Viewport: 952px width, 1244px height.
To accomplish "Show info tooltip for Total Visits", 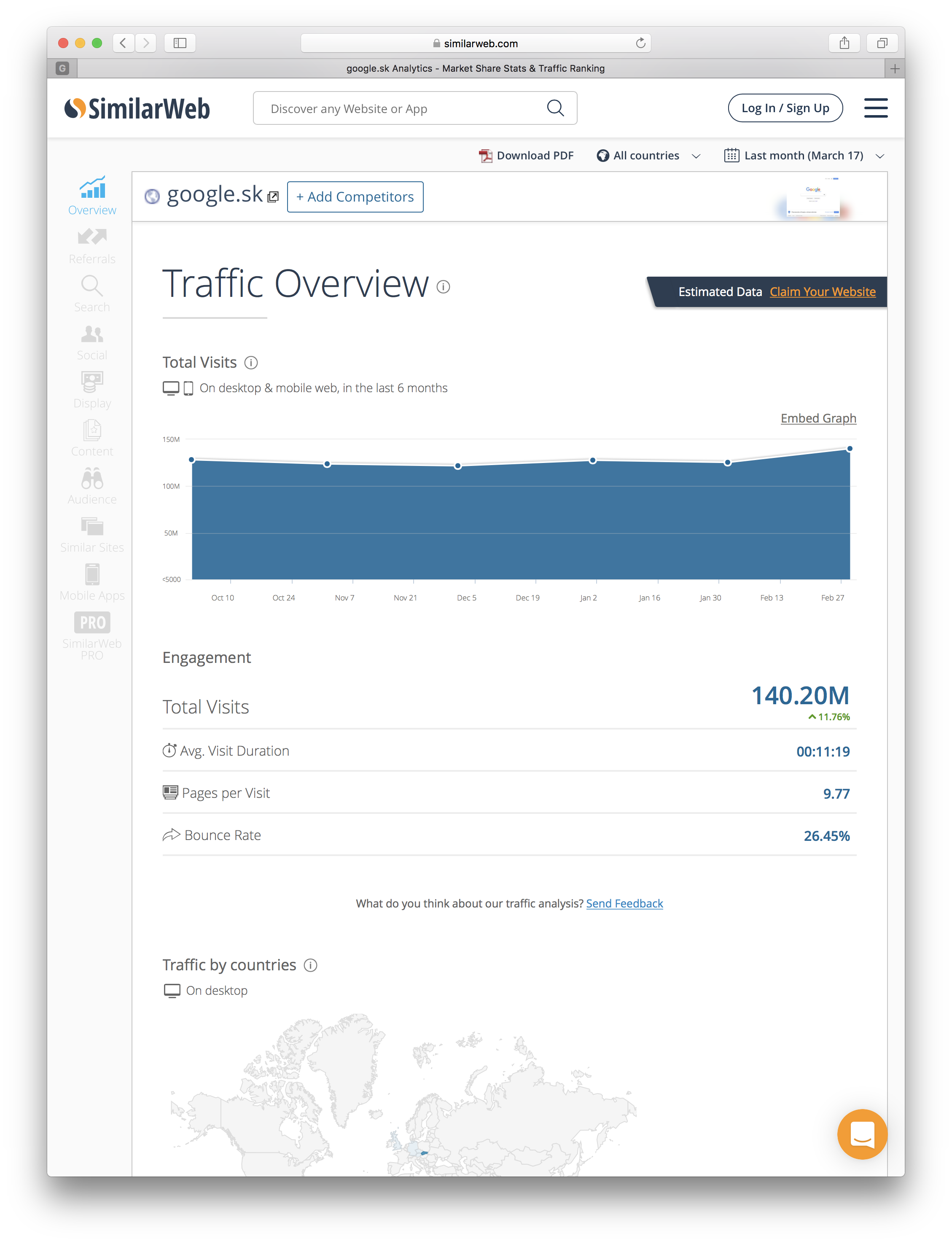I will [251, 363].
